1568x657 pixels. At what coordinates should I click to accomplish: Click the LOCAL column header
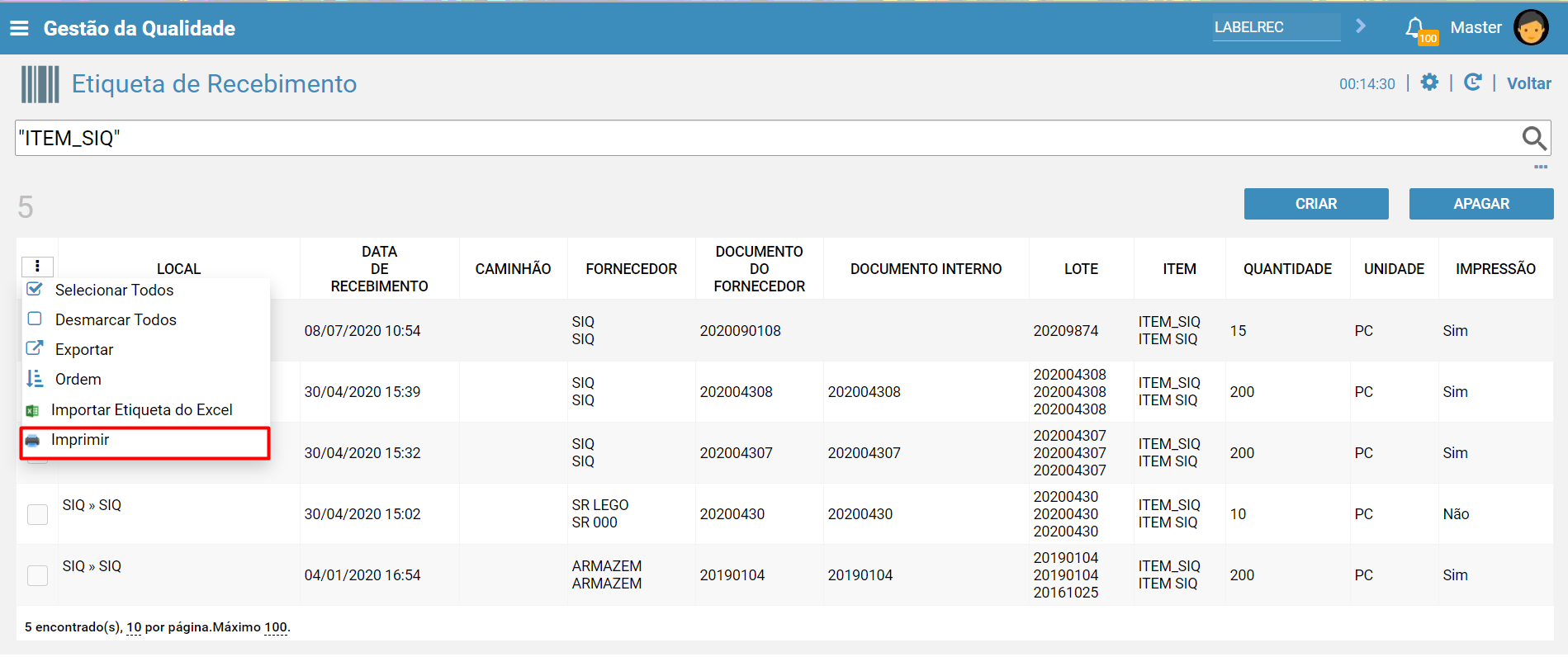pos(178,269)
